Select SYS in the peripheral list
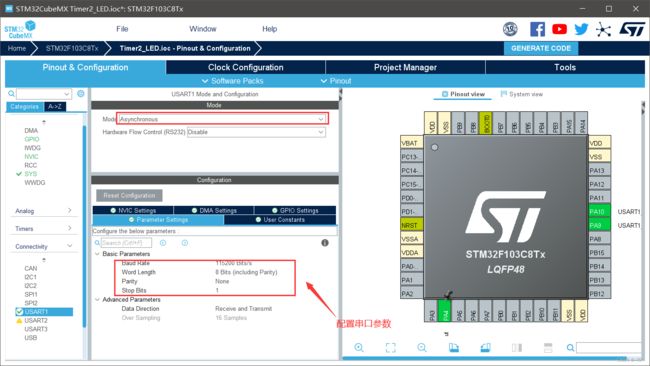The width and height of the screenshot is (650, 366). click(31, 174)
